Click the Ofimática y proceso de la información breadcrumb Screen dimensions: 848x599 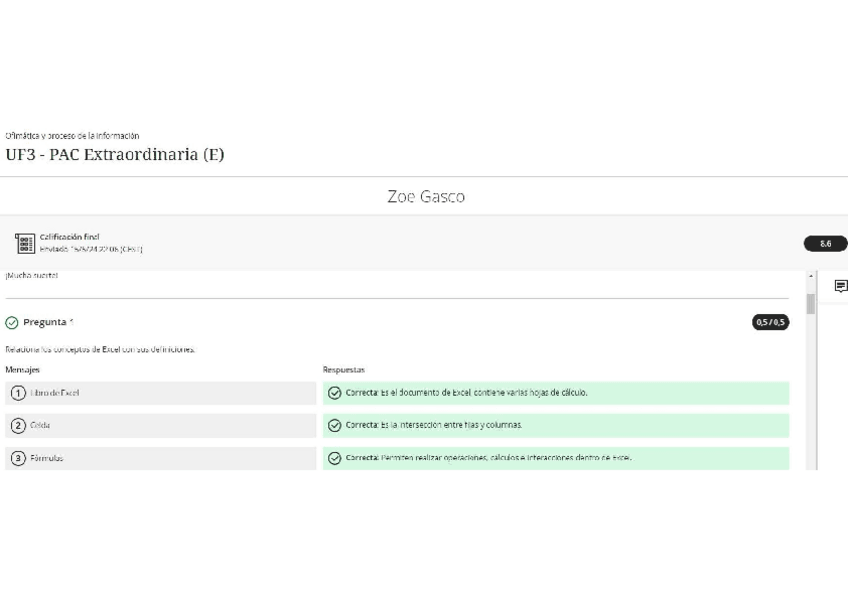(72, 135)
